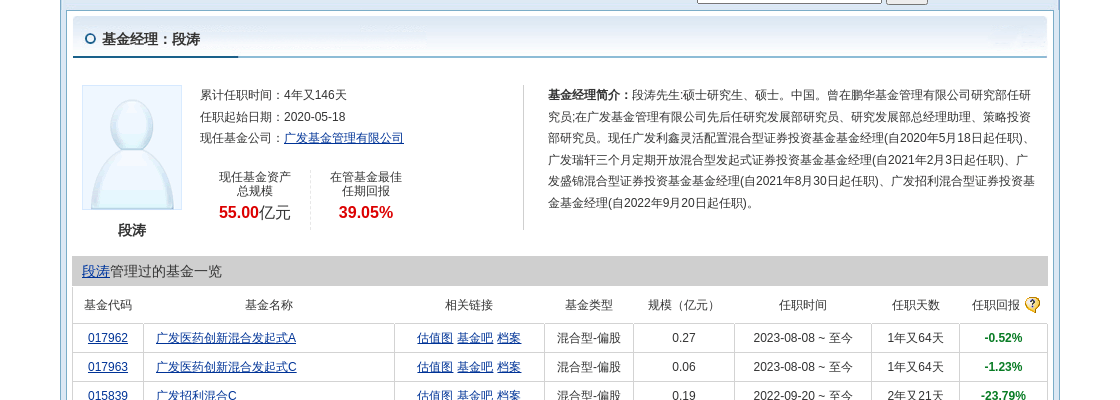Open fund code 017963 link

click(108, 367)
